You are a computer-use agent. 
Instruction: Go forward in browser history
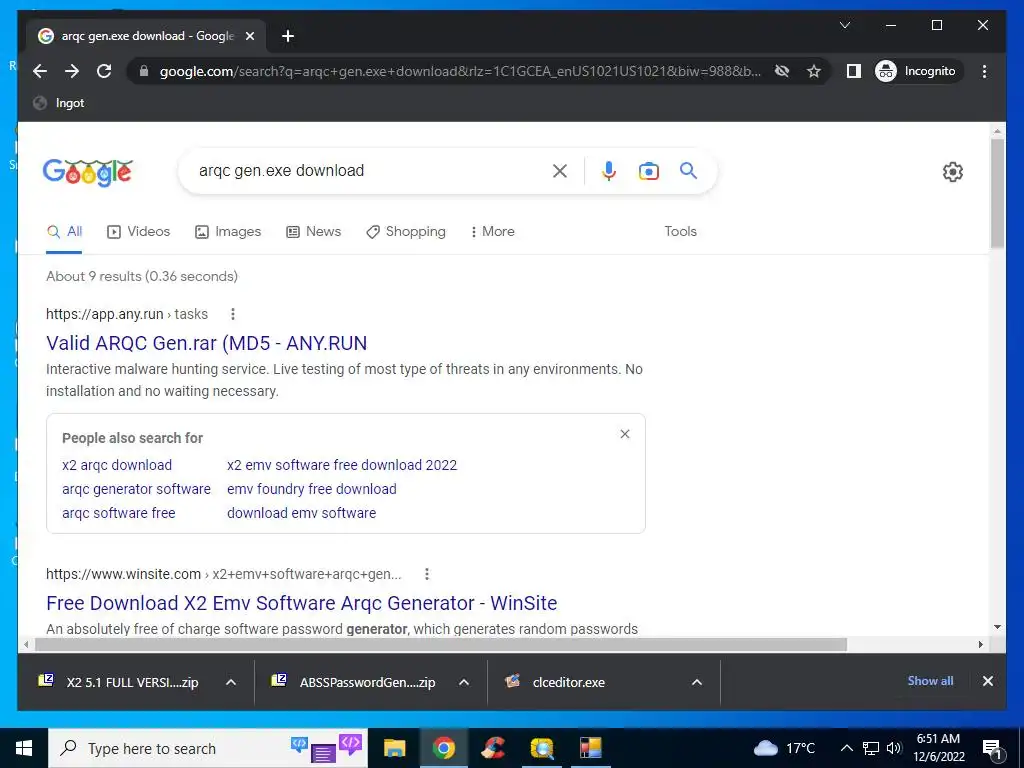tap(72, 71)
